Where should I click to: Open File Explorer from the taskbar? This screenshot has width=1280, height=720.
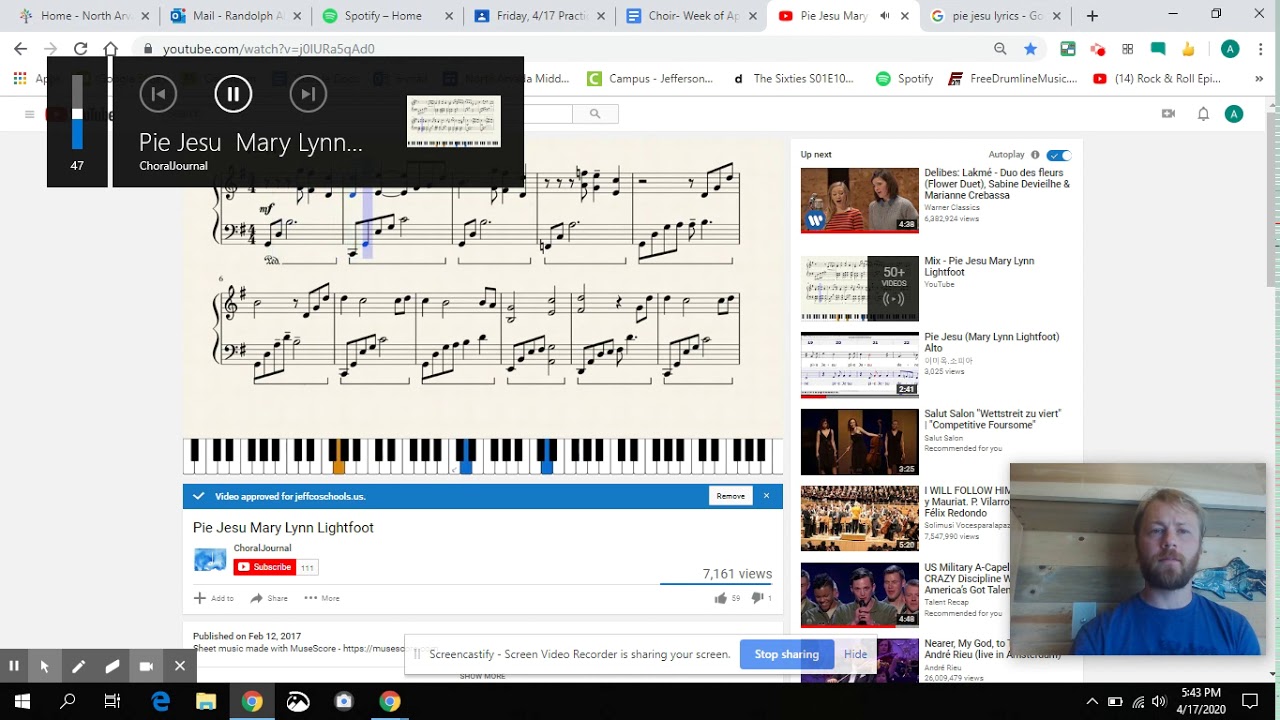click(x=206, y=701)
